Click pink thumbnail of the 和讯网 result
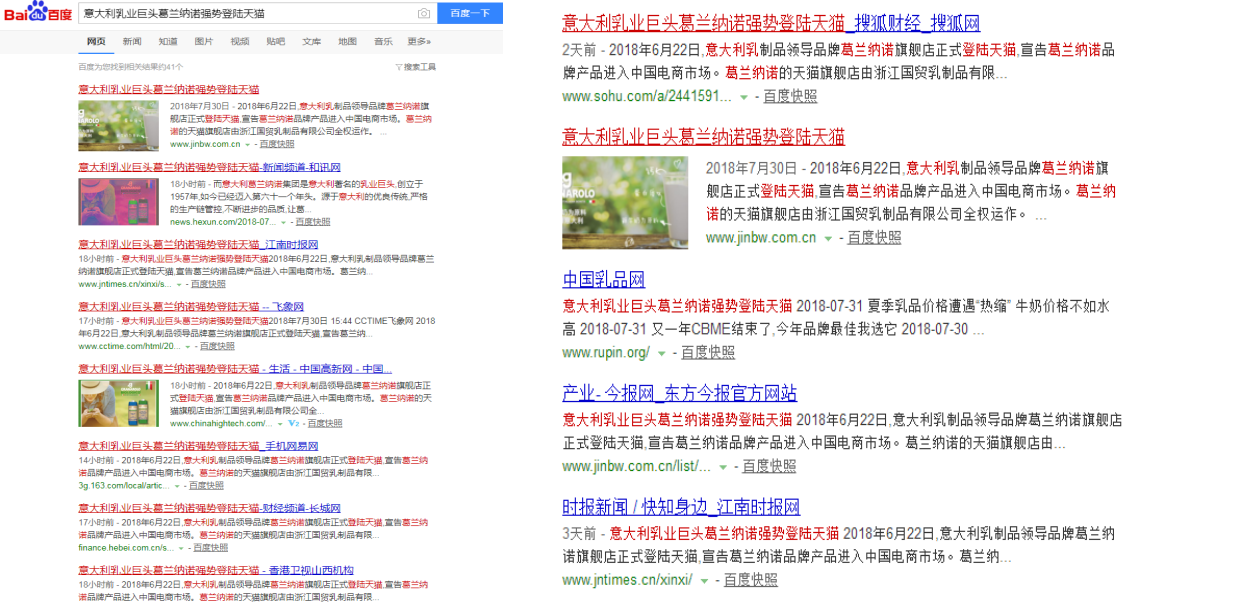 pyautogui.click(x=119, y=202)
